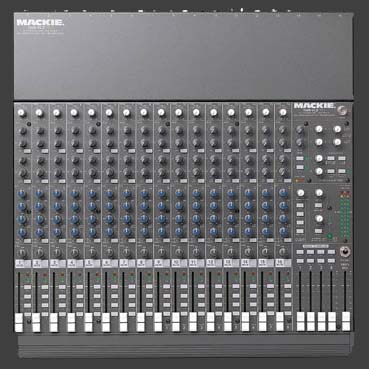Click the Mackie logo above the master section
The height and width of the screenshot is (369, 369).
point(314,106)
